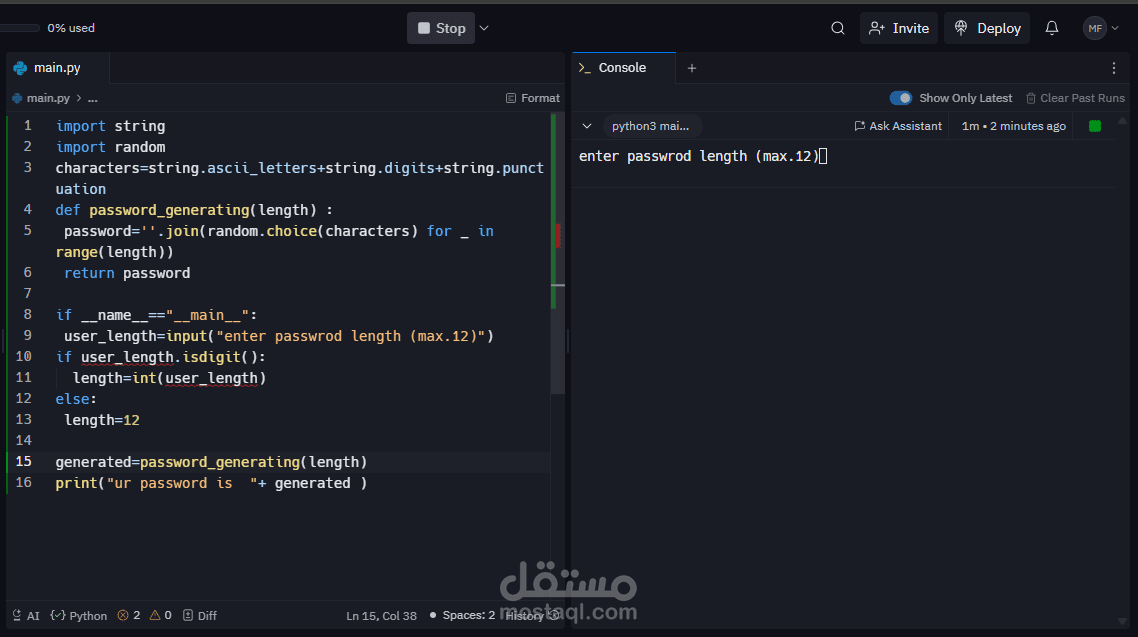Open the run options dropdown beside Stop
This screenshot has width=1138, height=637.
(x=484, y=28)
